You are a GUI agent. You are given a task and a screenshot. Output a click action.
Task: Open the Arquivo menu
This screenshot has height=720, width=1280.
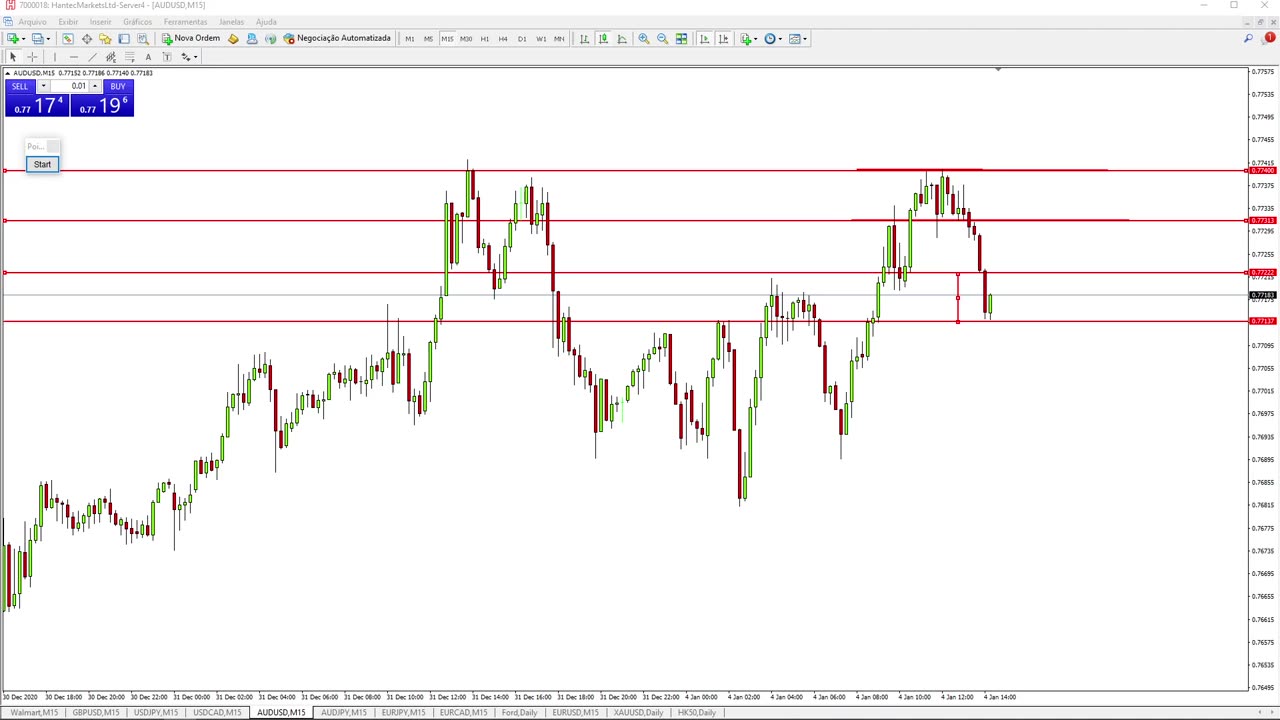[x=32, y=21]
